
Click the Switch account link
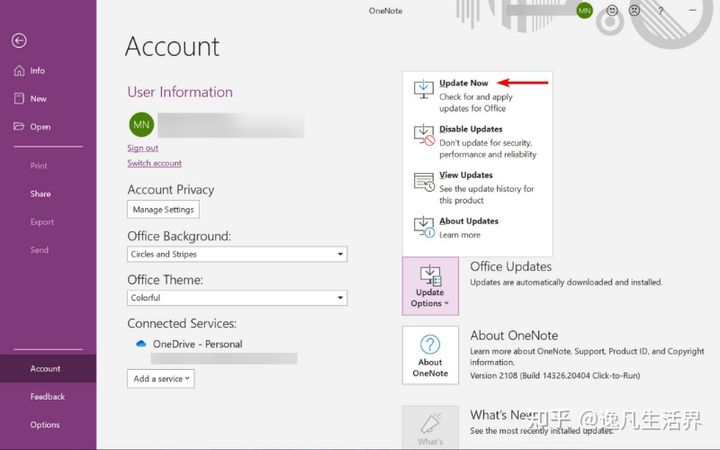click(x=154, y=163)
